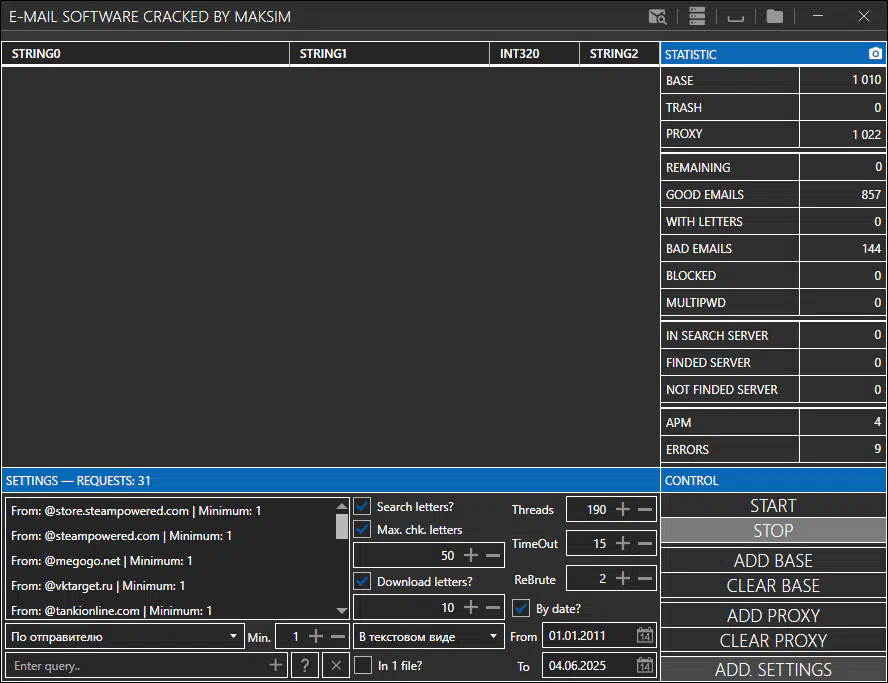Click the tray icon beside the folder icon
Screen dimensions: 888x683
[736, 18]
